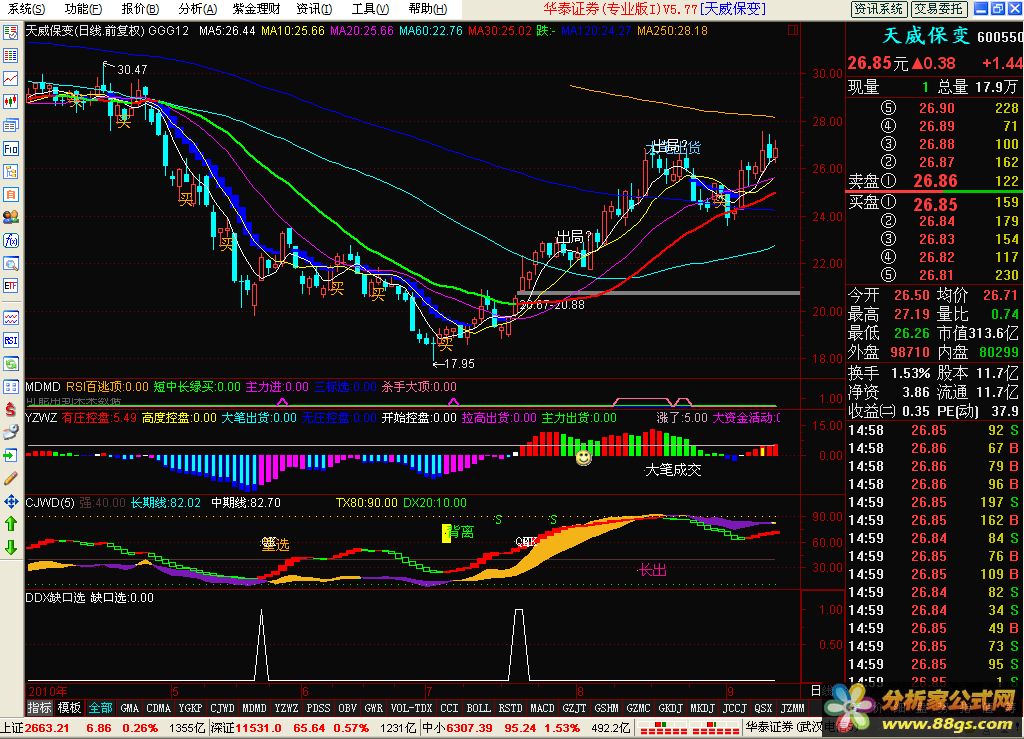The width and height of the screenshot is (1024, 739).
Task: Click the magnifier stock search icon
Action: point(10,263)
